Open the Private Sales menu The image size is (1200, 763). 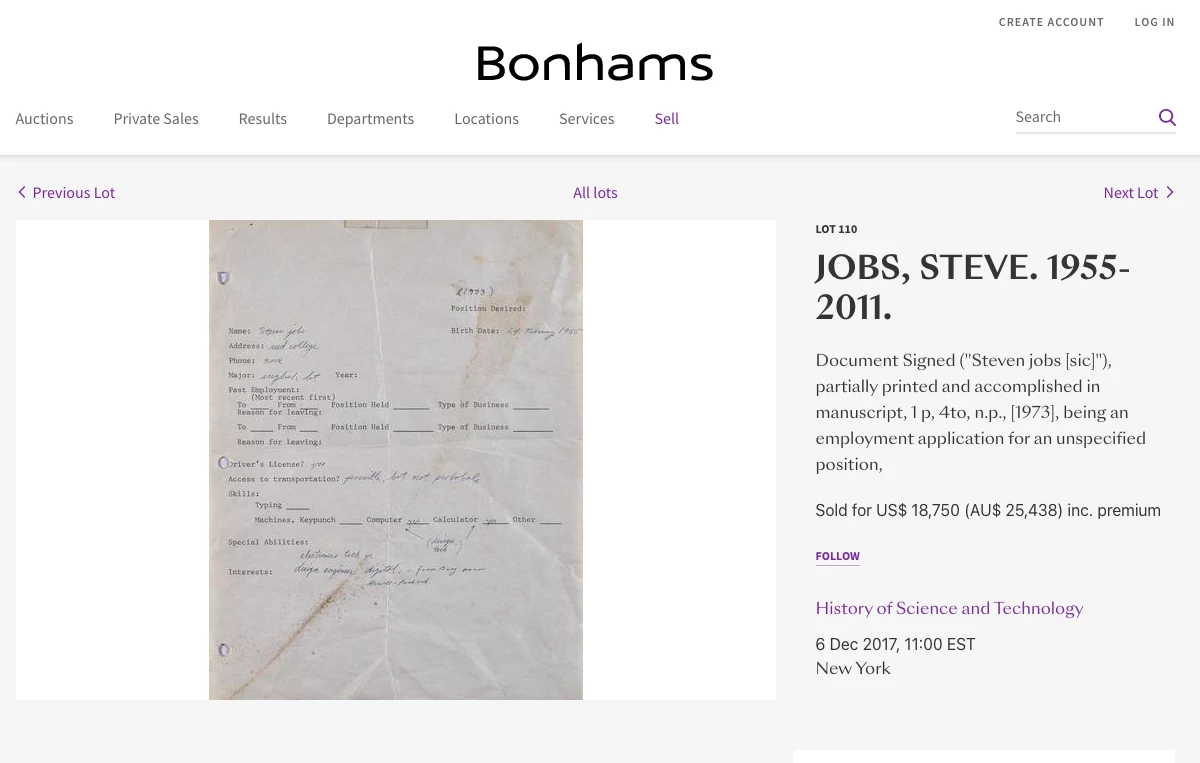pyautogui.click(x=156, y=119)
